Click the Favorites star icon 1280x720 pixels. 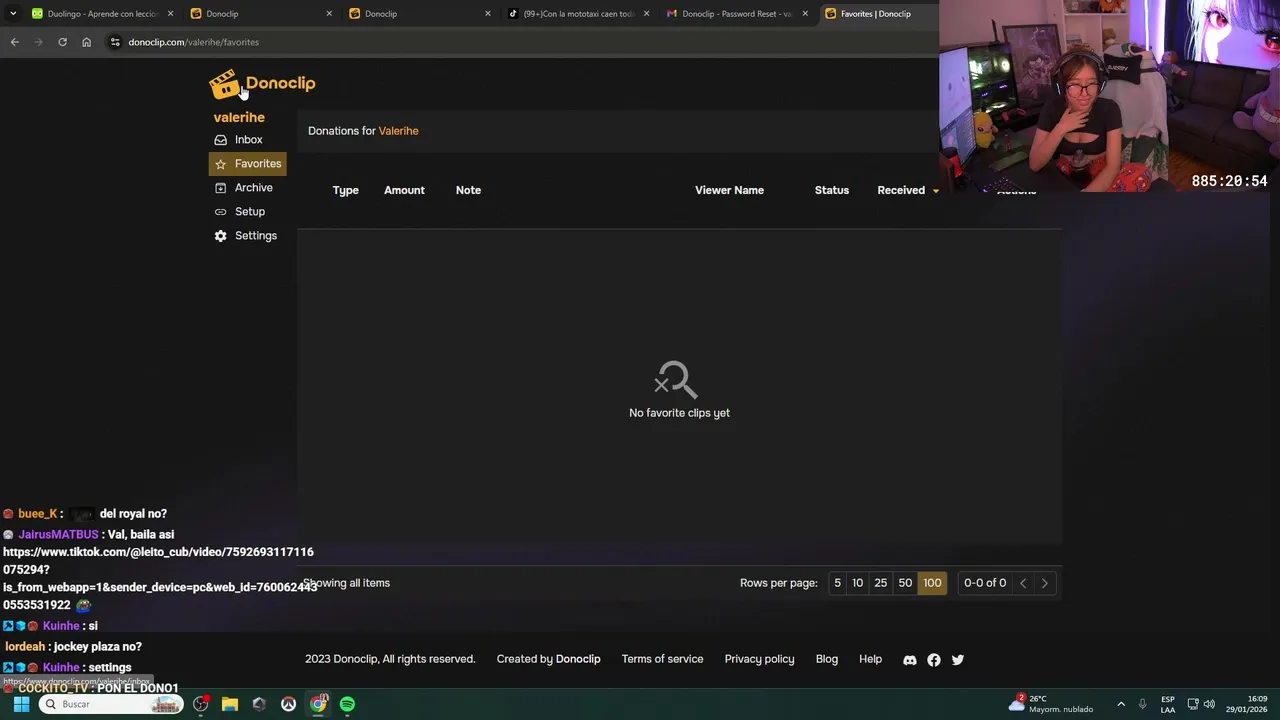(x=221, y=164)
